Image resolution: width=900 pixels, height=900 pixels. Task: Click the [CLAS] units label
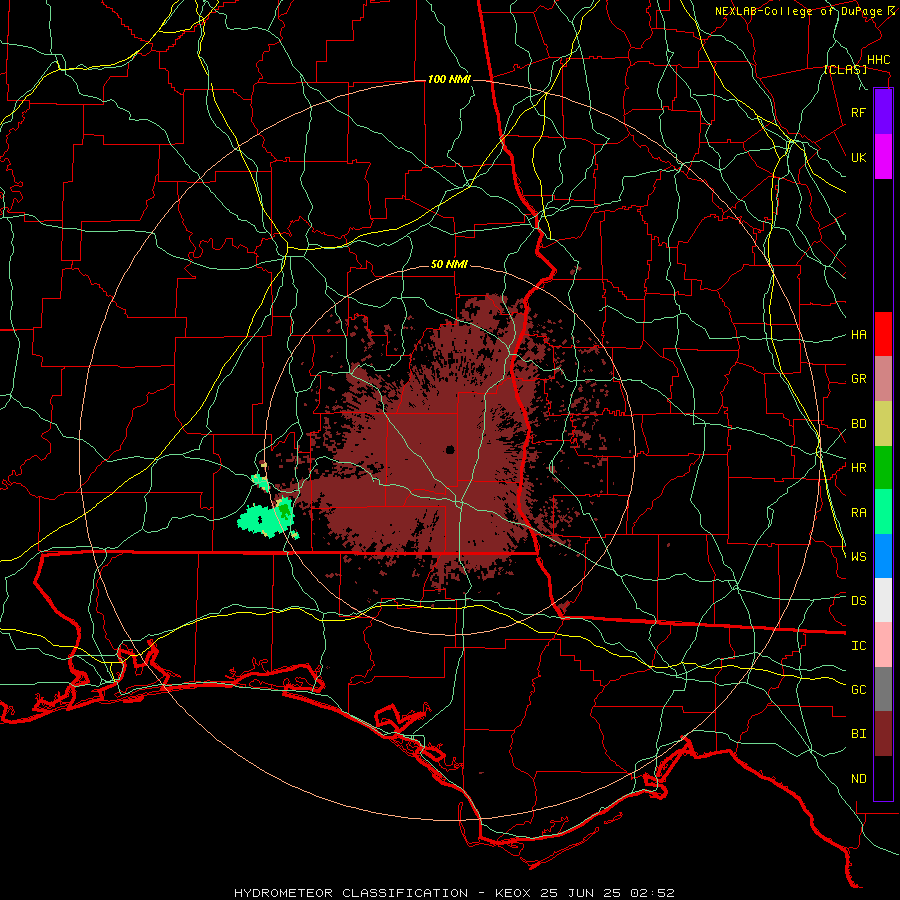point(845,69)
